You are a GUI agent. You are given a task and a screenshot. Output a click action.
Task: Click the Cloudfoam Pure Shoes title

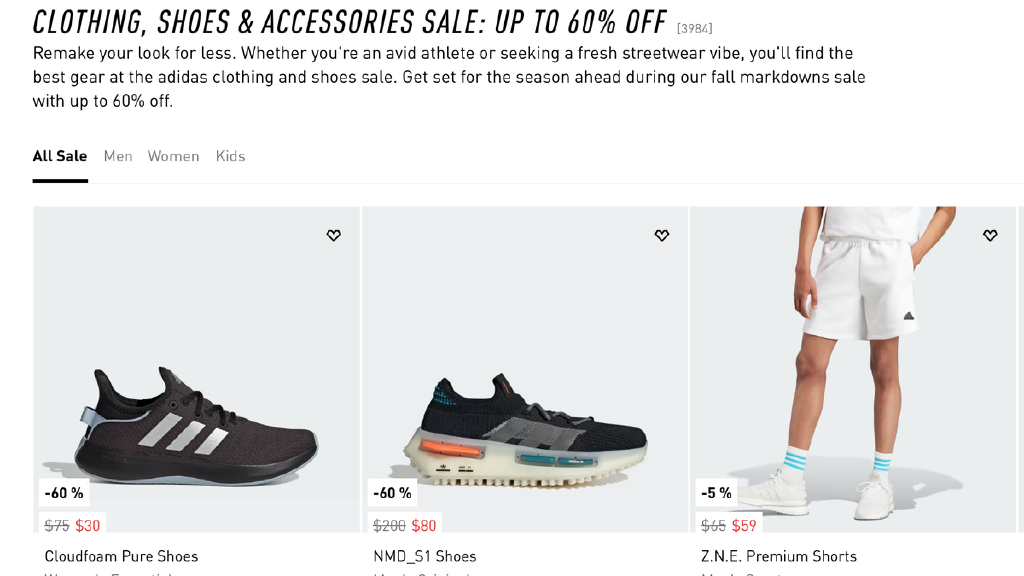(x=121, y=556)
